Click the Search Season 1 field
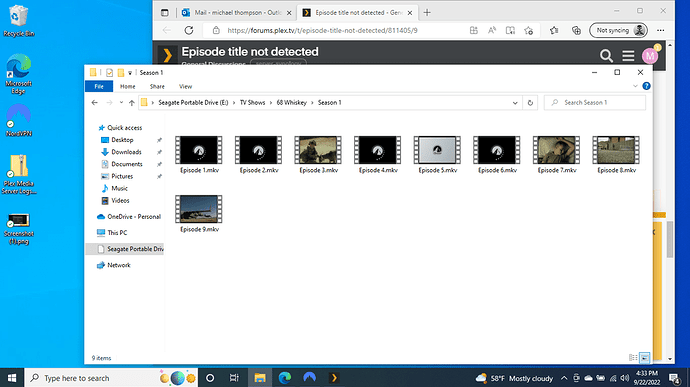This screenshot has height=387, width=690. pyautogui.click(x=595, y=103)
